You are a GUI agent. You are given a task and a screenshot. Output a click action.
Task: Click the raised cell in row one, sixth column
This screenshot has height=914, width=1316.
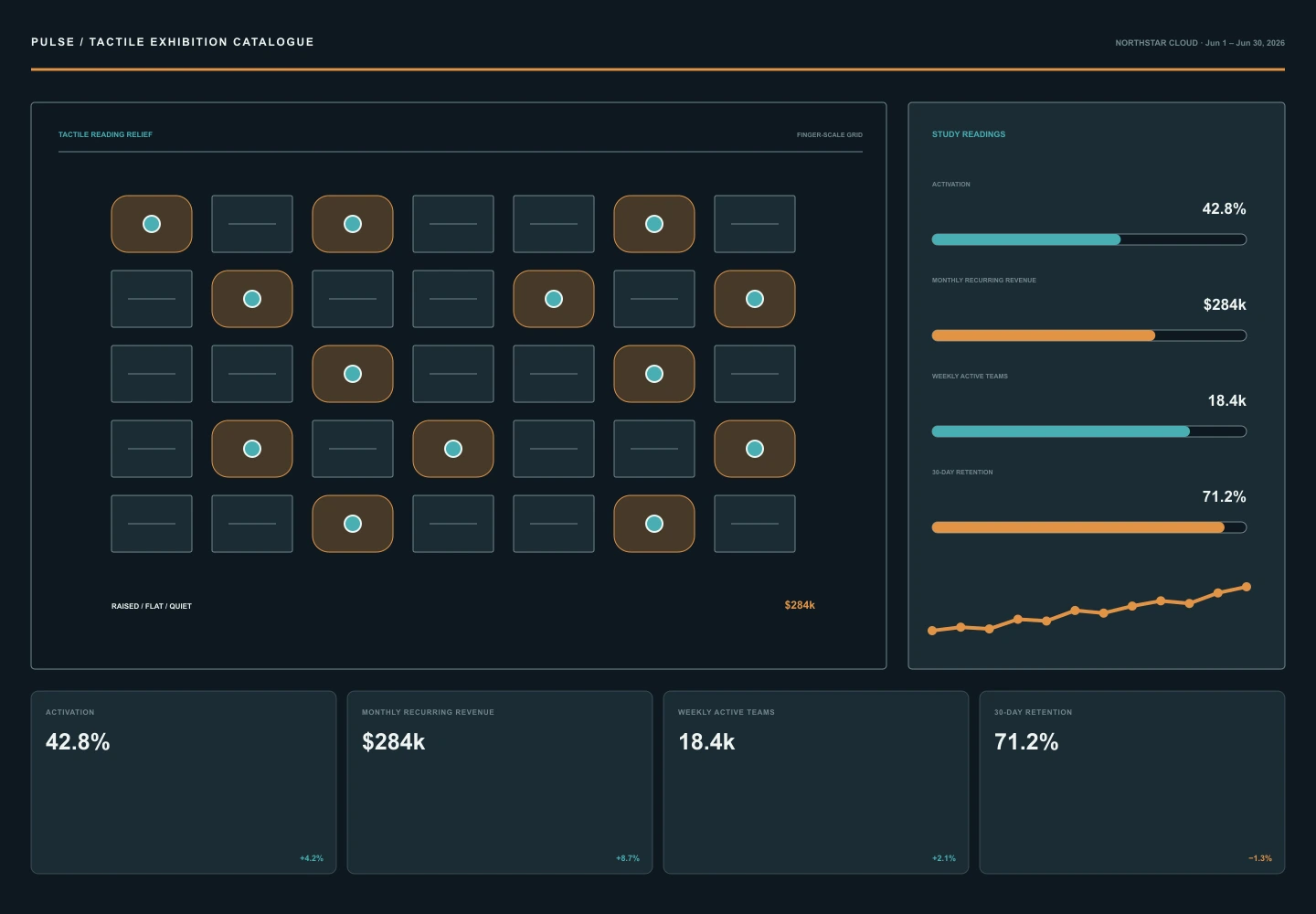pos(654,224)
